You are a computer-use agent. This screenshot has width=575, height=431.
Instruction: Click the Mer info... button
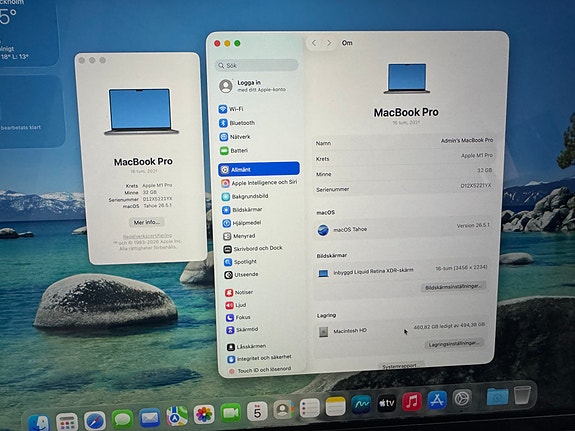[x=146, y=222]
